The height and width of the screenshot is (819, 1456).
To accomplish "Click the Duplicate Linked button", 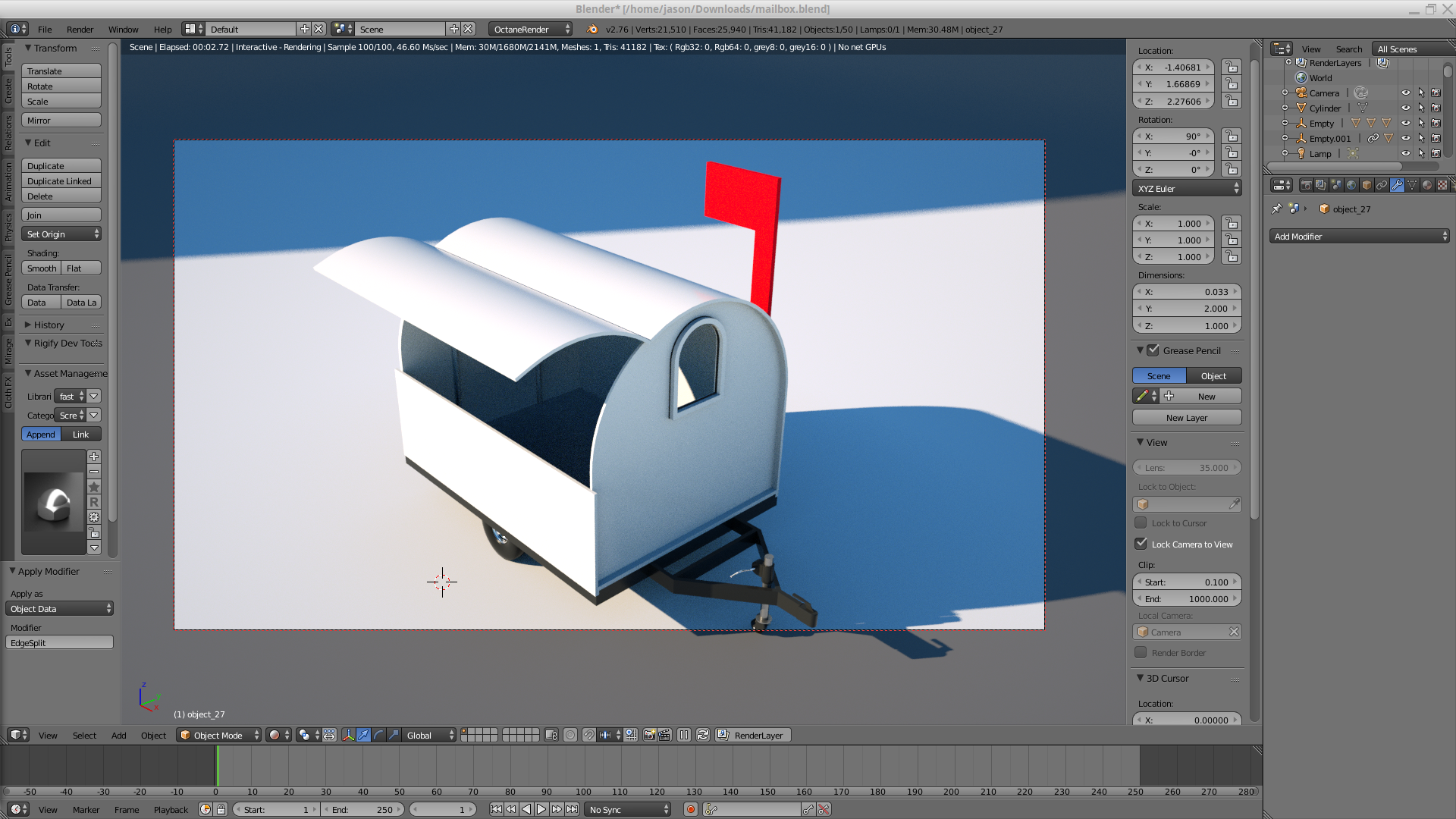I will pyautogui.click(x=61, y=181).
